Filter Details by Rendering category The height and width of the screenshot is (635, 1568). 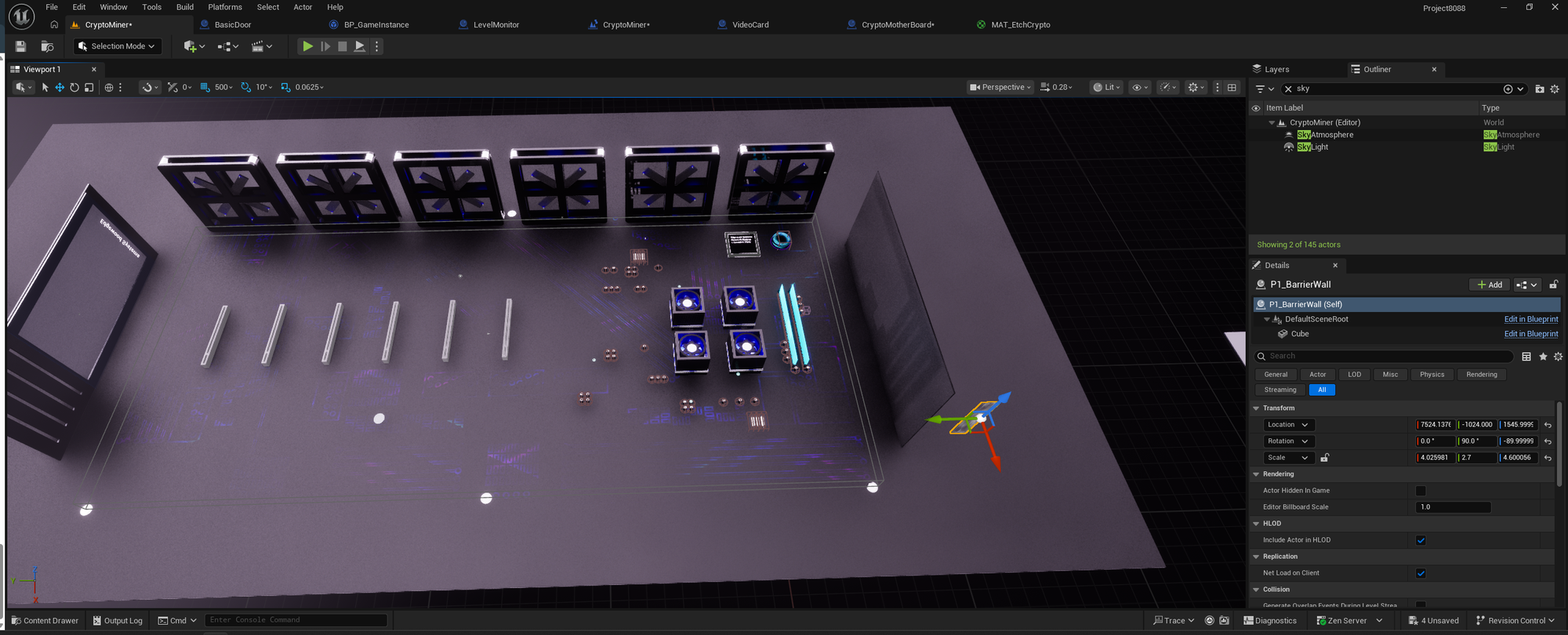pyautogui.click(x=1482, y=374)
